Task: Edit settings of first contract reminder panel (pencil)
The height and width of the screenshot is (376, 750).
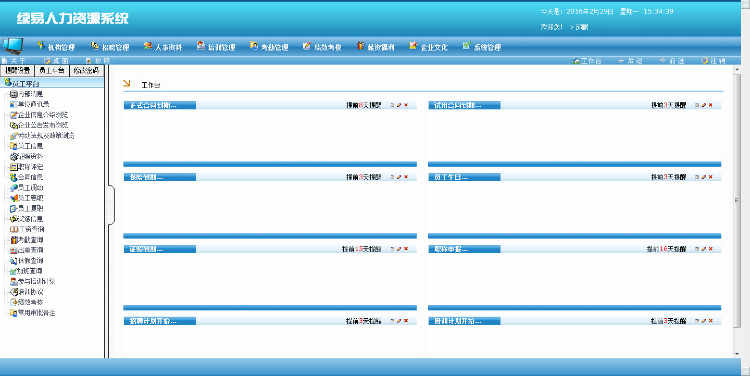Action: coord(399,105)
